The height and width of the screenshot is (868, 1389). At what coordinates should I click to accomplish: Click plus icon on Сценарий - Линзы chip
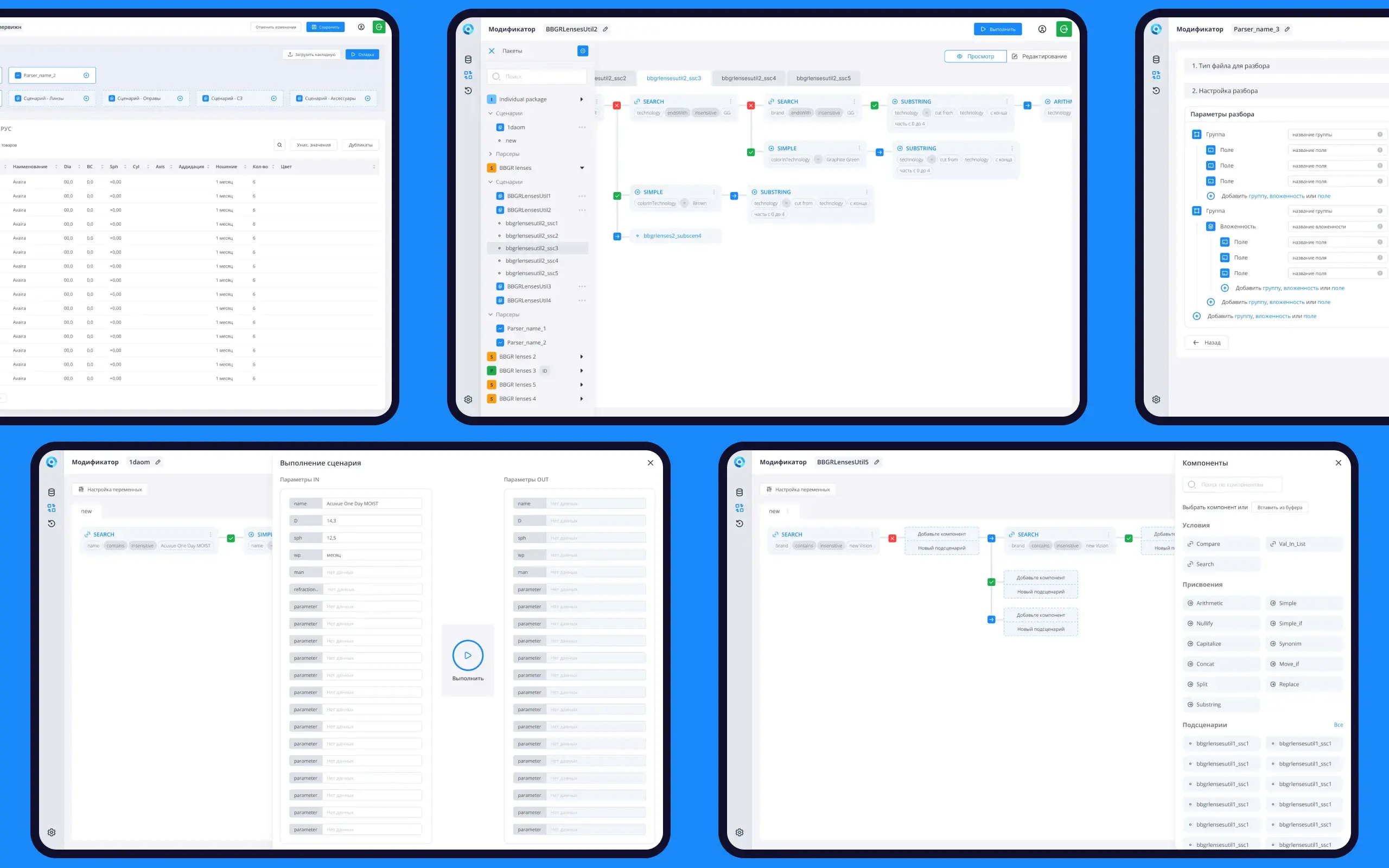click(86, 98)
